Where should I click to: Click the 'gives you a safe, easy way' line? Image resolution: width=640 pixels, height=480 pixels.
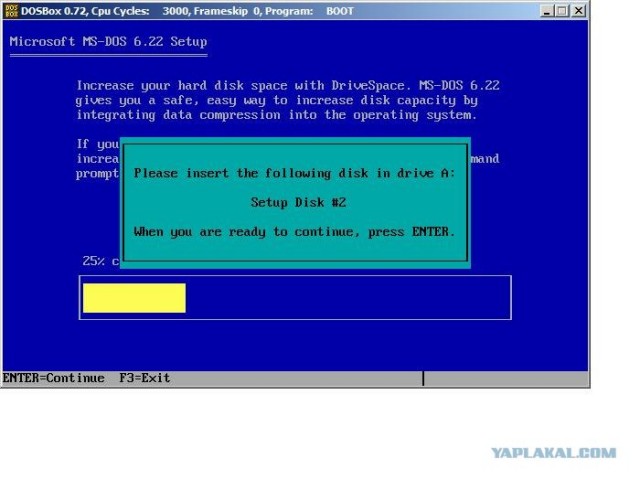[x=276, y=100]
